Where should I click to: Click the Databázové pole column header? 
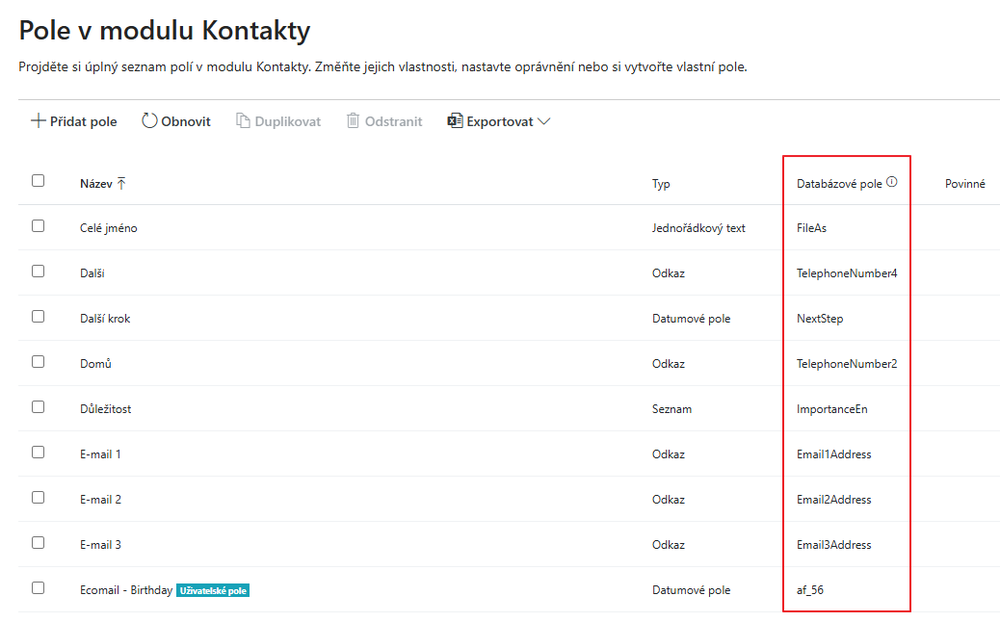click(839, 184)
